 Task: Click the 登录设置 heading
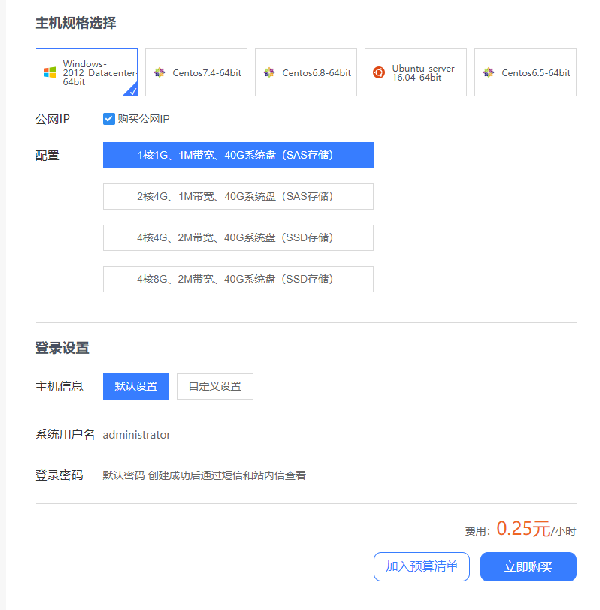pos(62,348)
